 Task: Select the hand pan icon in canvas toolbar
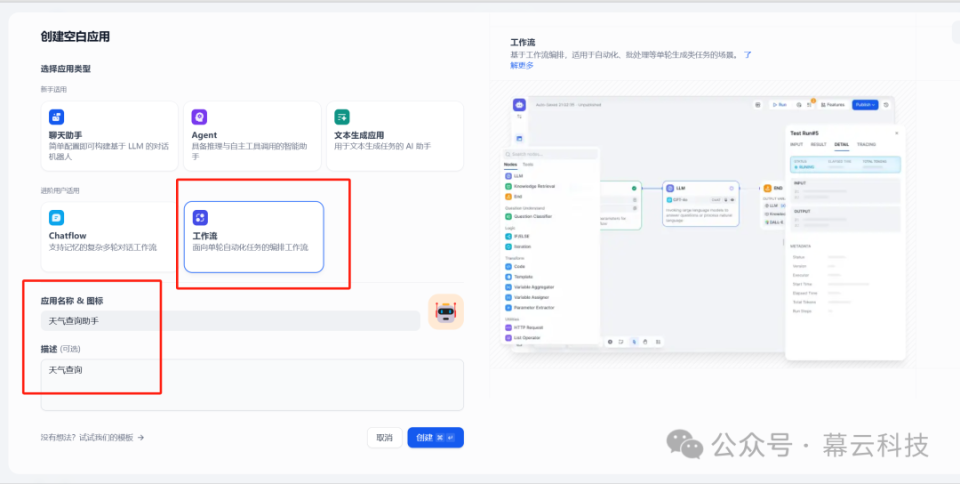pos(645,342)
